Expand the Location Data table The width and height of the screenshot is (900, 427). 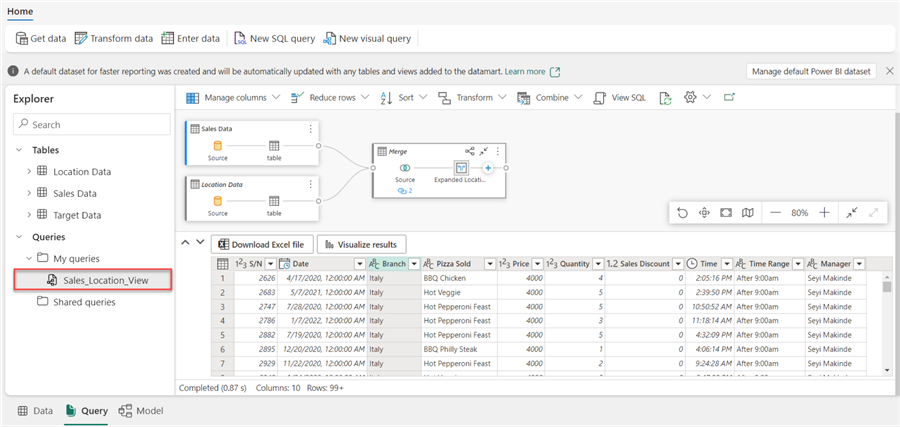pyautogui.click(x=29, y=171)
